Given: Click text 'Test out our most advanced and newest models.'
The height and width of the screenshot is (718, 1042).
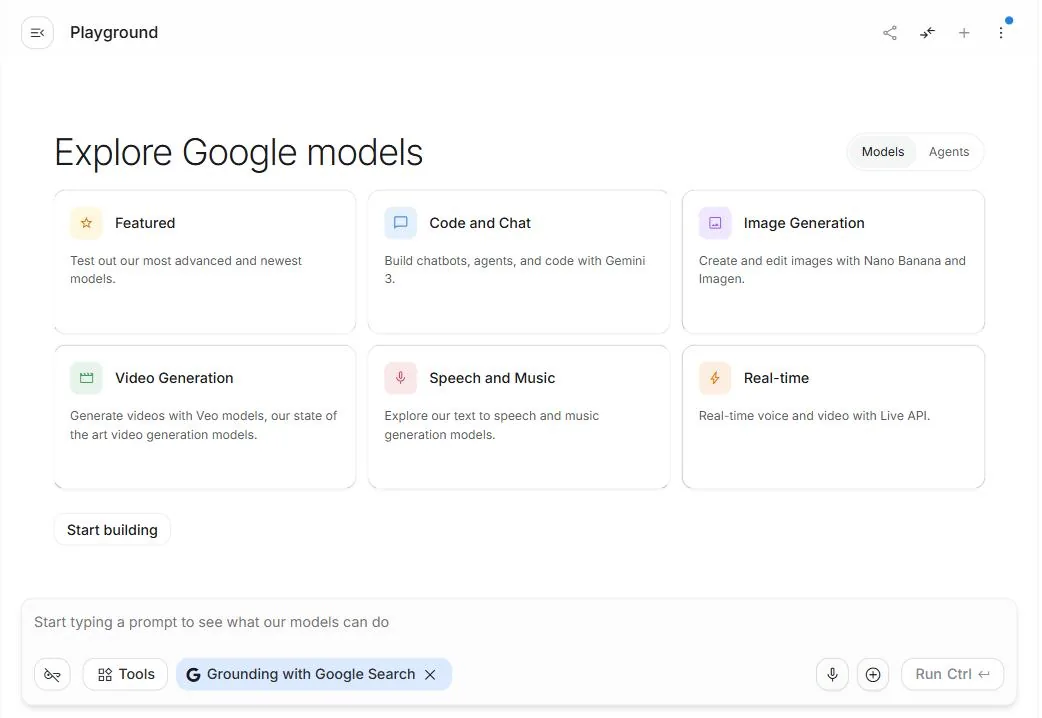Looking at the screenshot, I should 186,270.
